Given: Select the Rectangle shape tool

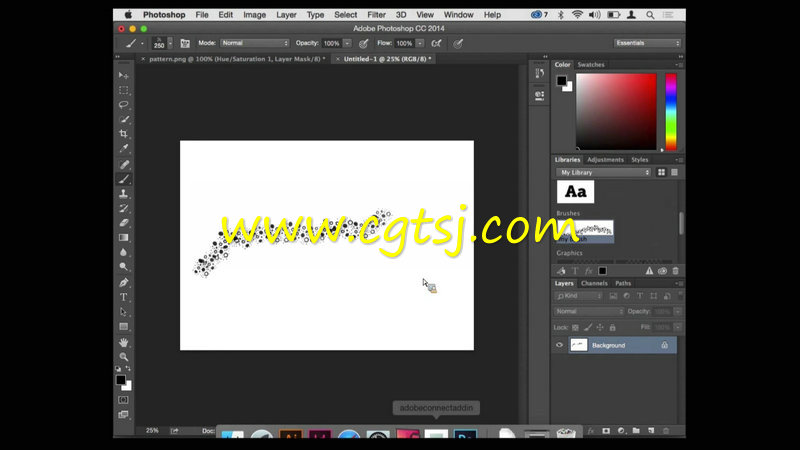Looking at the screenshot, I should pyautogui.click(x=123, y=327).
